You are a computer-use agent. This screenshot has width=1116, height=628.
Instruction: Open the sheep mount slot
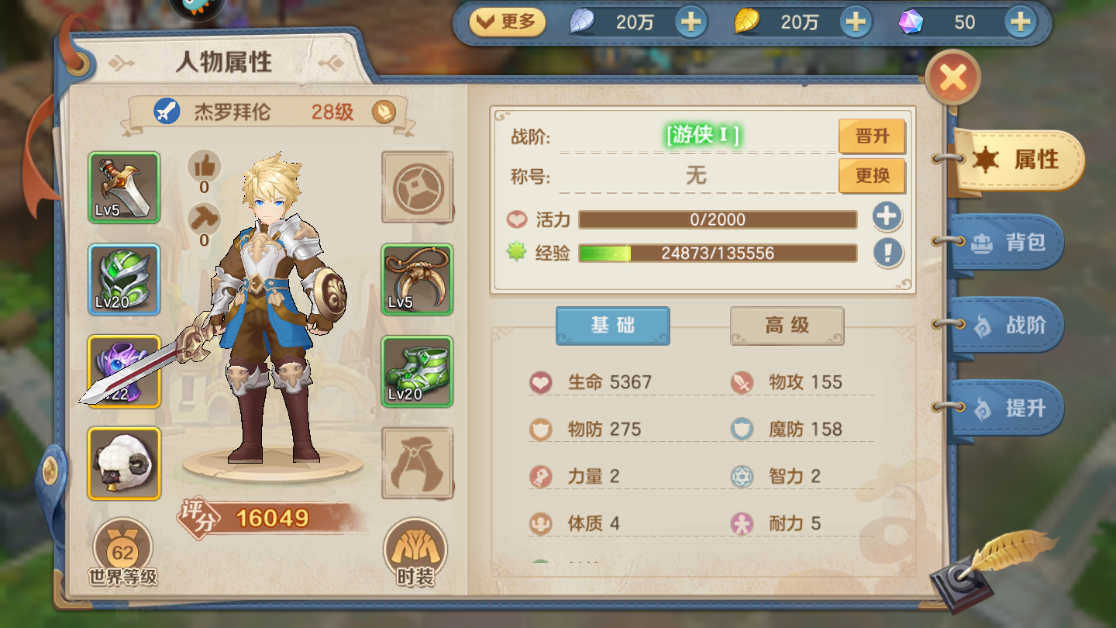(x=124, y=464)
